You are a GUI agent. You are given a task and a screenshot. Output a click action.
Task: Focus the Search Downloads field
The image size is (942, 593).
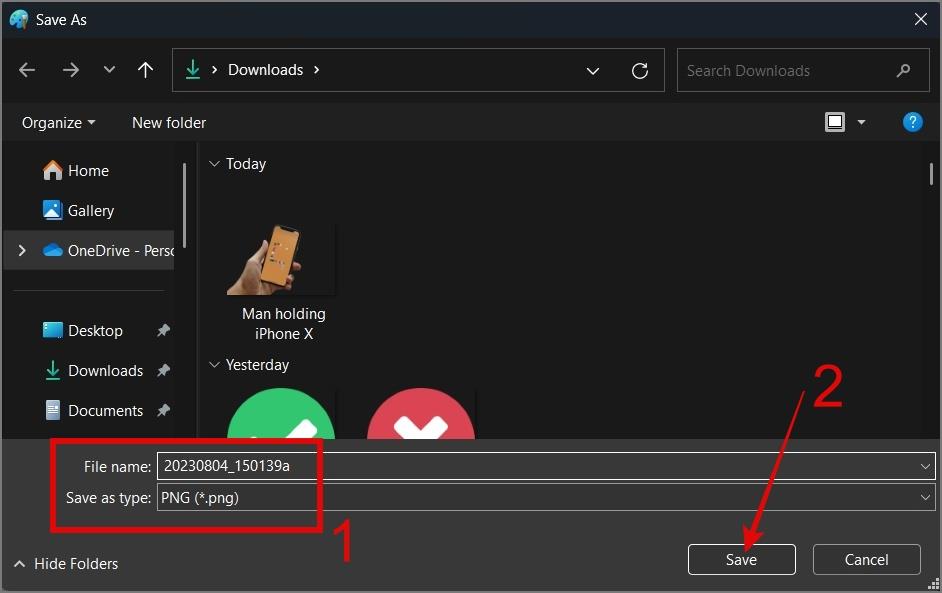[803, 70]
